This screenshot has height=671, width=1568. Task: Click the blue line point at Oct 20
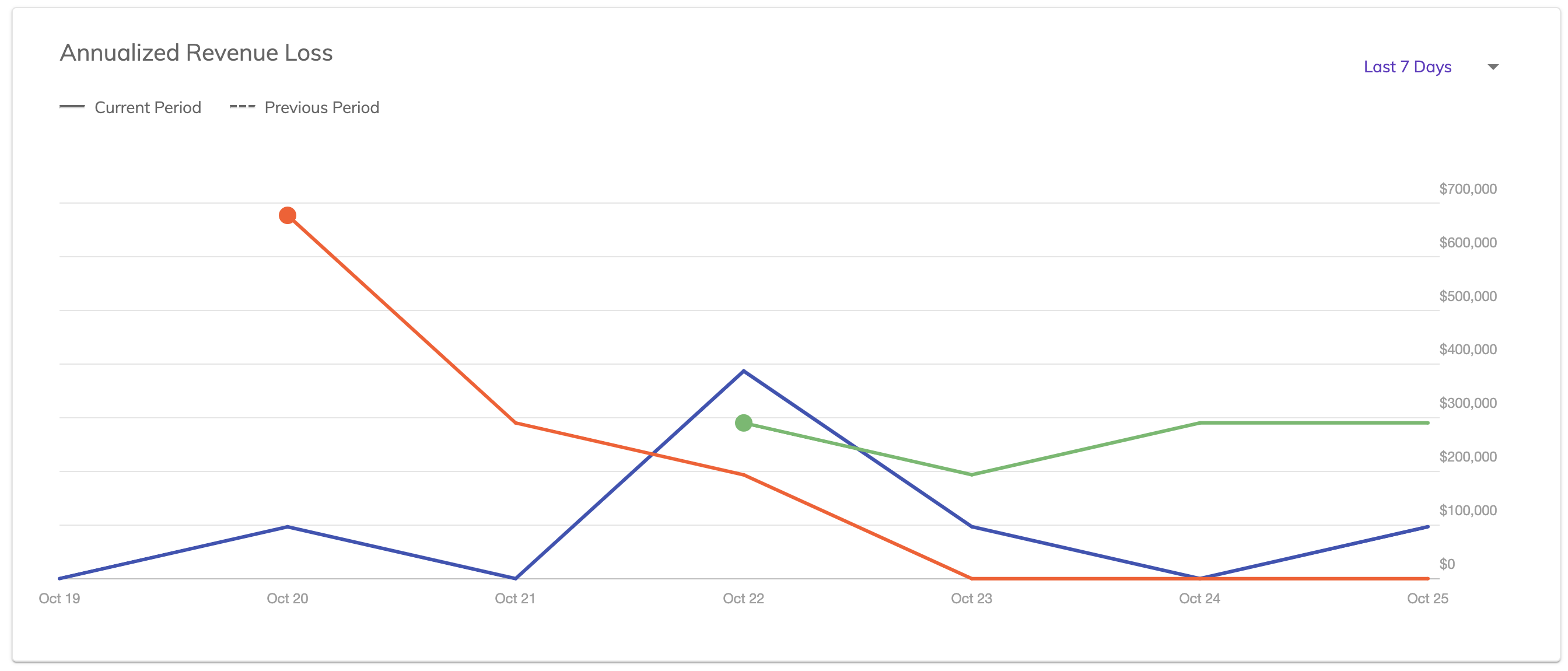(288, 527)
